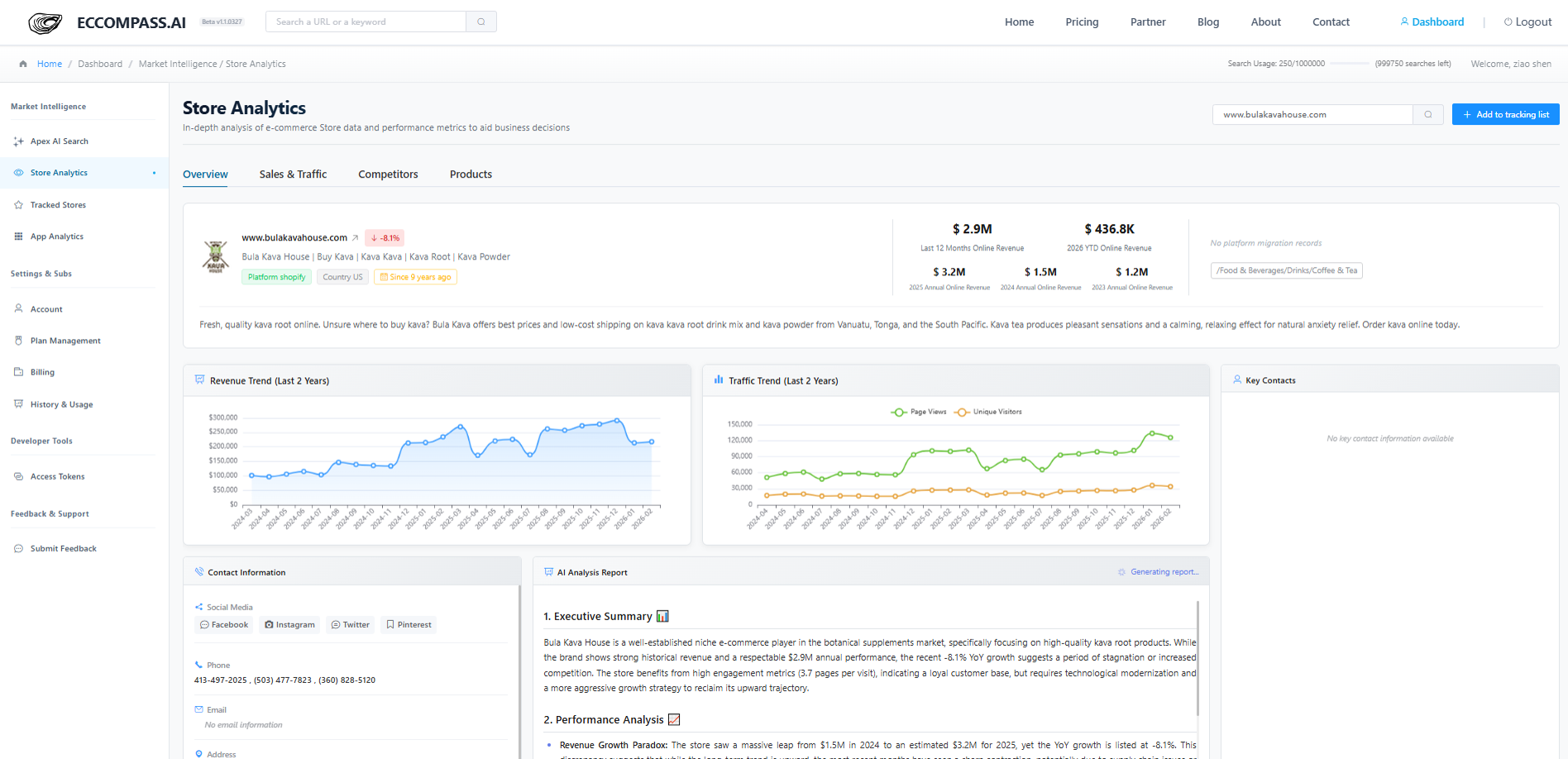Open About in top navigation

[x=1265, y=22]
